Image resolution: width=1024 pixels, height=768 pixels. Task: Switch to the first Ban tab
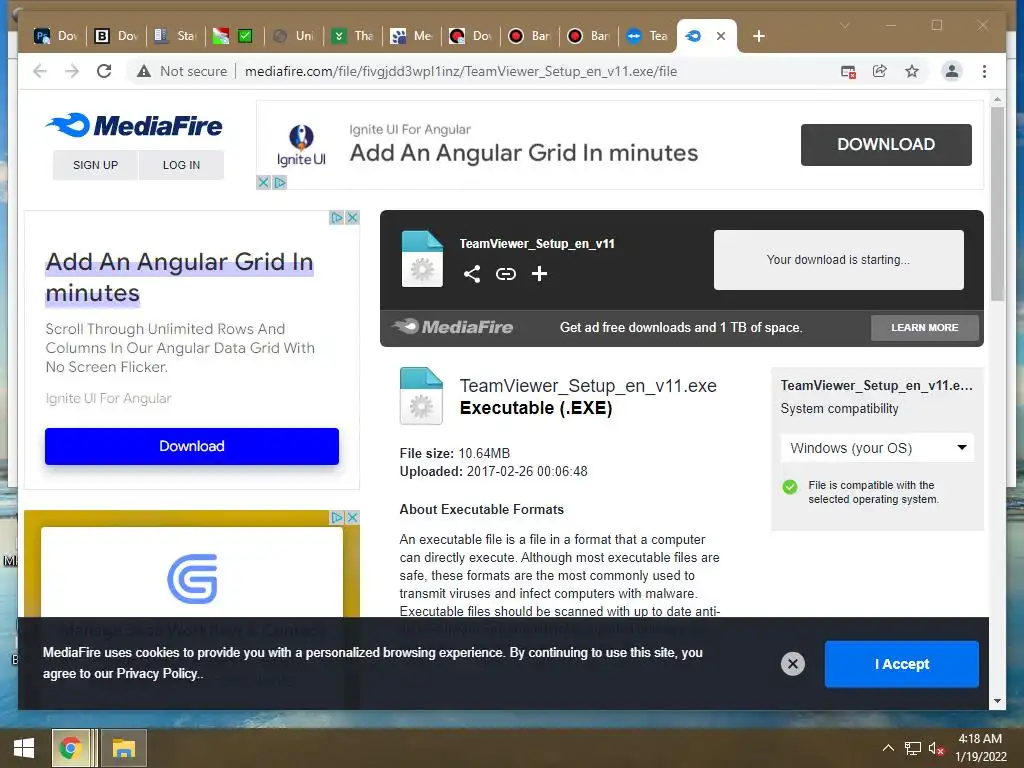(x=530, y=36)
